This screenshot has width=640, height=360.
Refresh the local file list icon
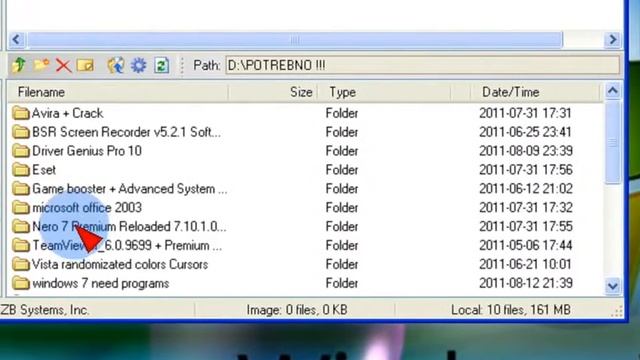click(x=161, y=65)
